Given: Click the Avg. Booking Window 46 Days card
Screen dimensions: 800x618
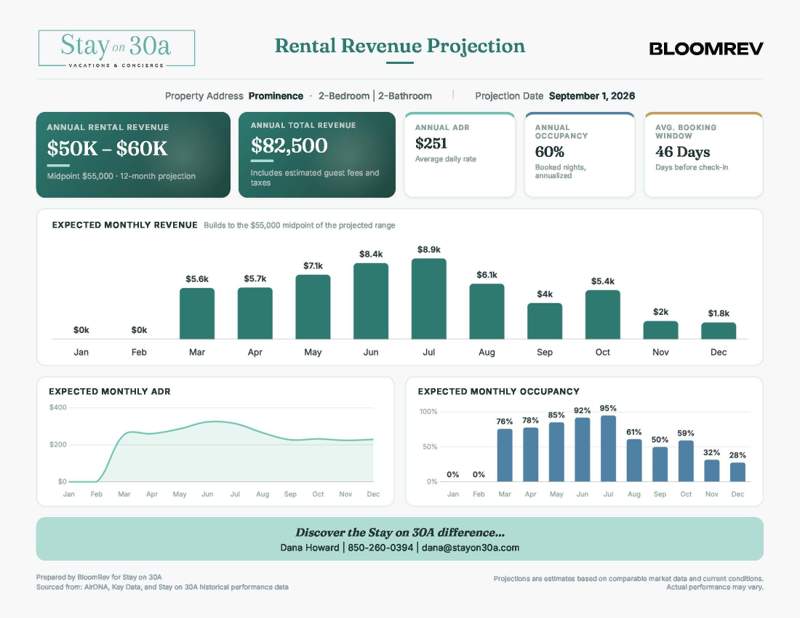Looking at the screenshot, I should (x=704, y=155).
